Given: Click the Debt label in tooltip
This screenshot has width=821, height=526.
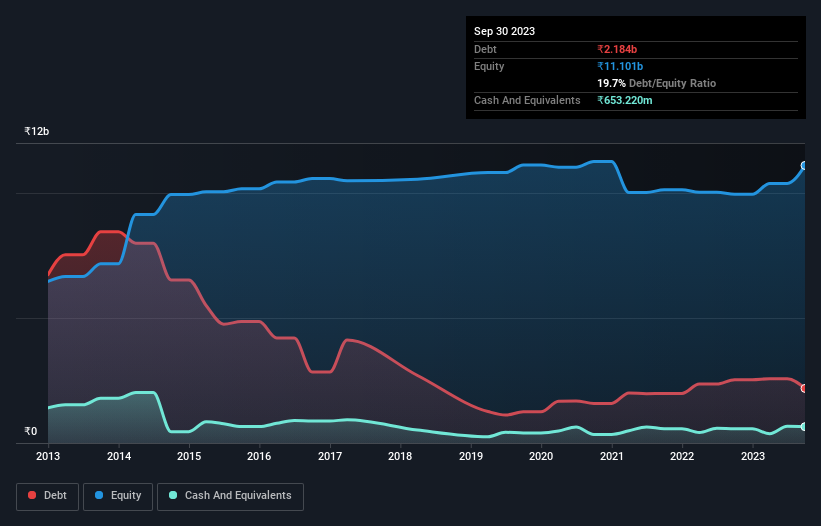Looking at the screenshot, I should 485,49.
